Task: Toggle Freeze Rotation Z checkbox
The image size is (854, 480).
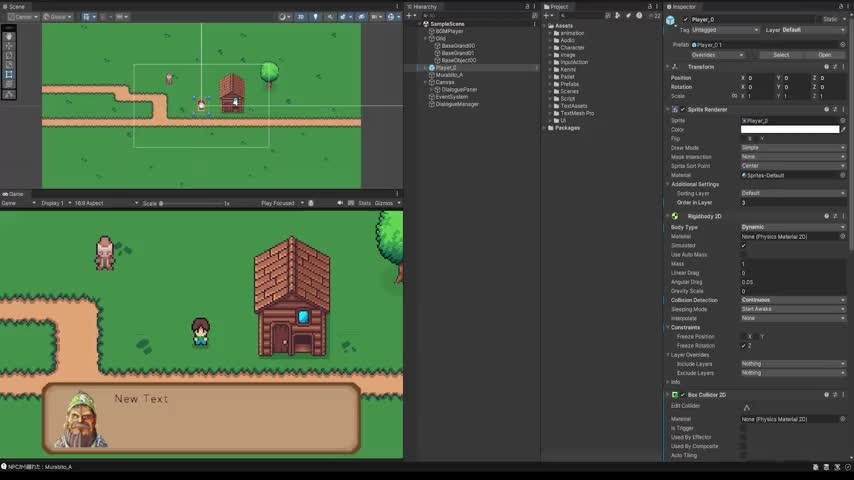Action: 743,345
